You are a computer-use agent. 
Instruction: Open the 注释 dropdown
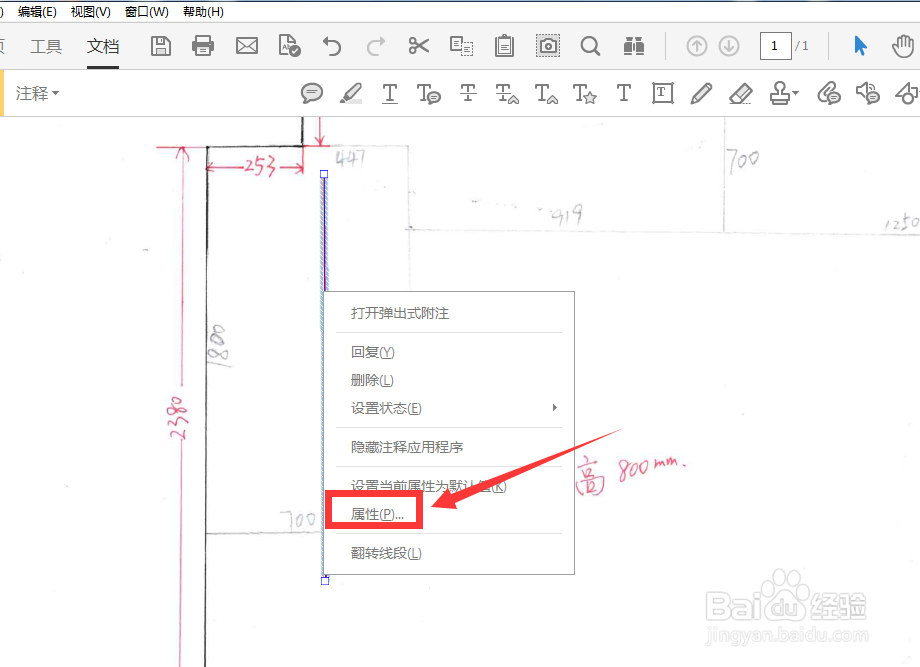tap(38, 93)
